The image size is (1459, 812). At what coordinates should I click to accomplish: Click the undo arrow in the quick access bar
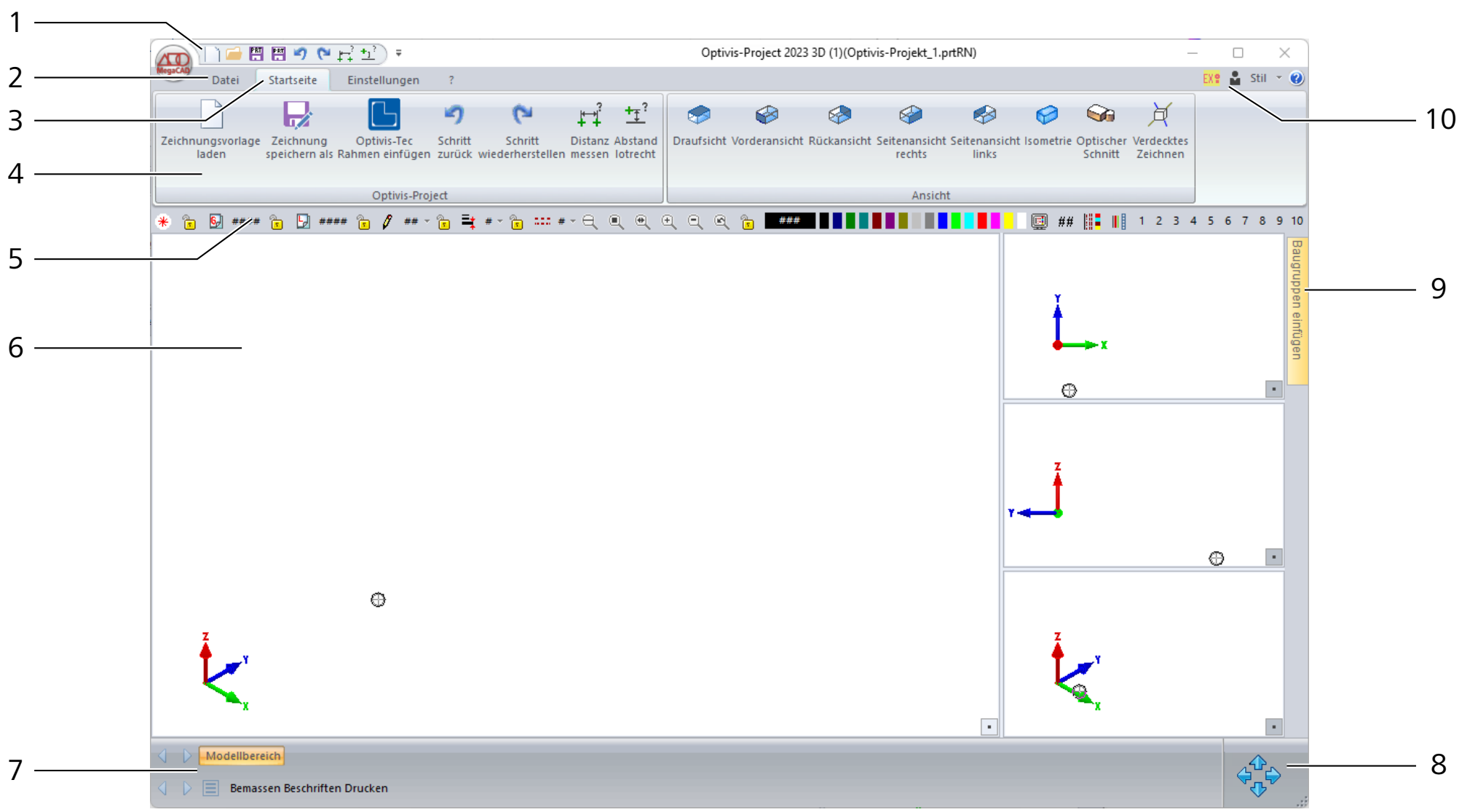pos(300,53)
